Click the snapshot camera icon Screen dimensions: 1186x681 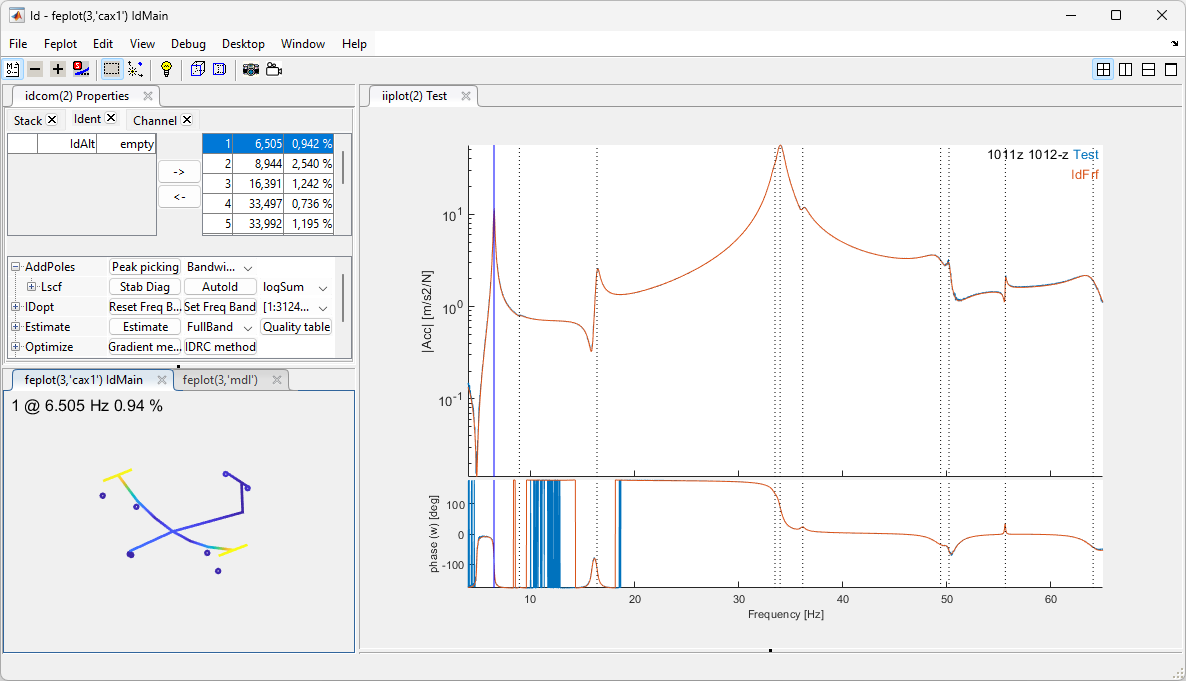pos(250,69)
